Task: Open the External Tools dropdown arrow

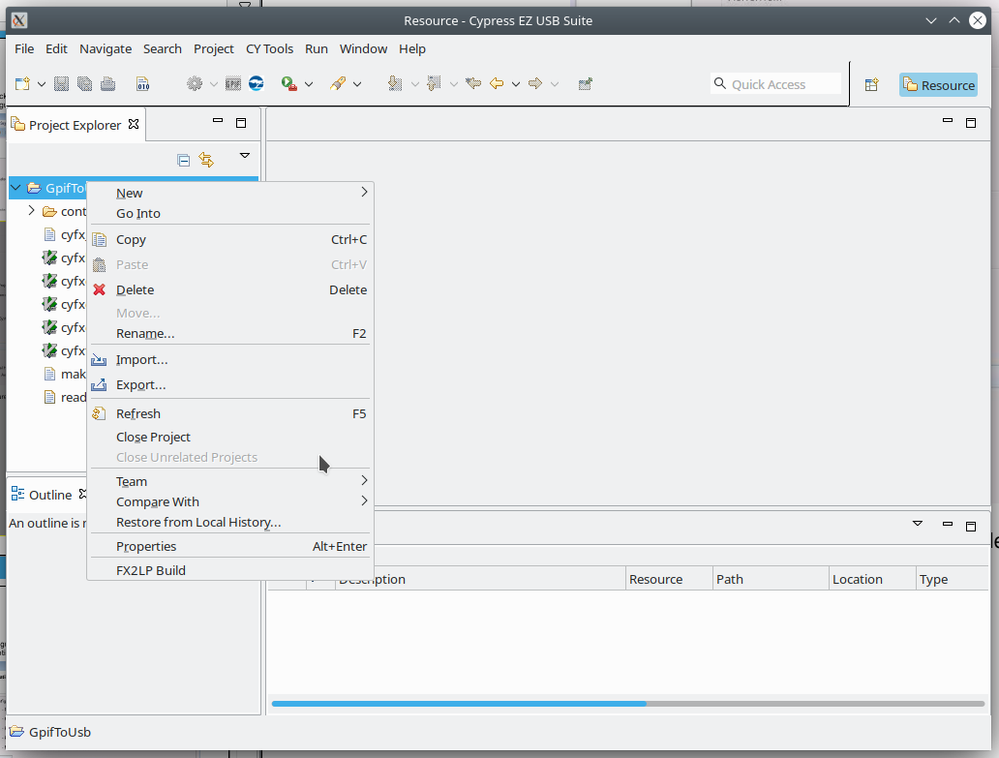Action: coord(308,84)
